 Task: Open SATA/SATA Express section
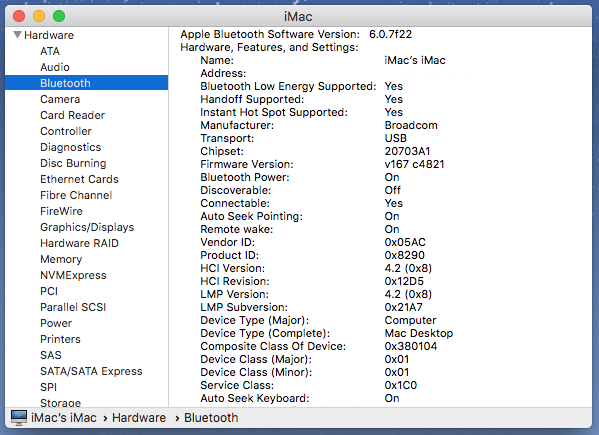pyautogui.click(x=91, y=371)
